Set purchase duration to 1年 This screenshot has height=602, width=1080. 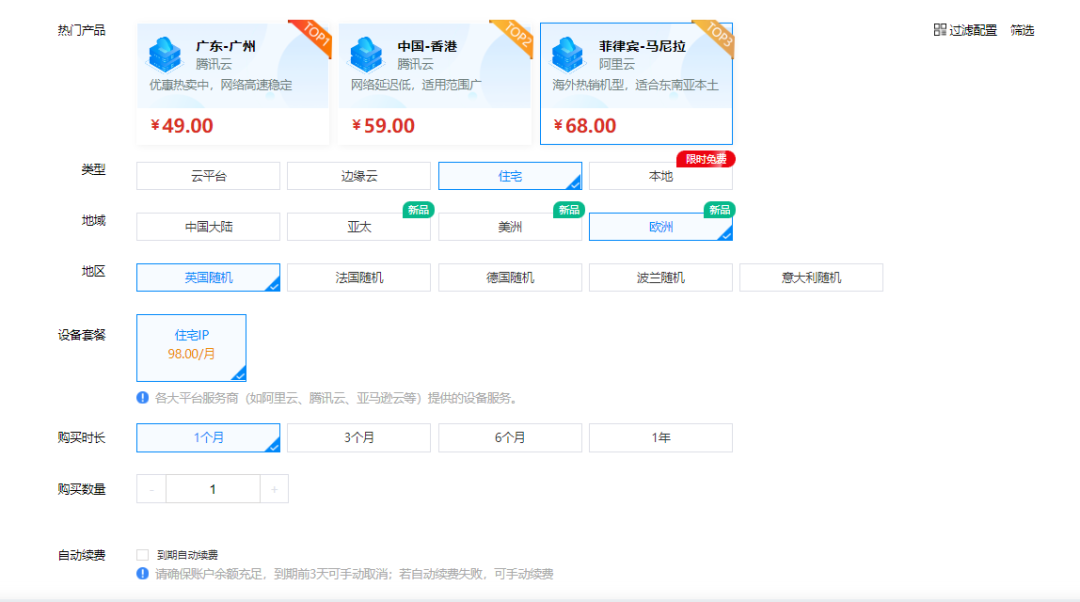661,437
